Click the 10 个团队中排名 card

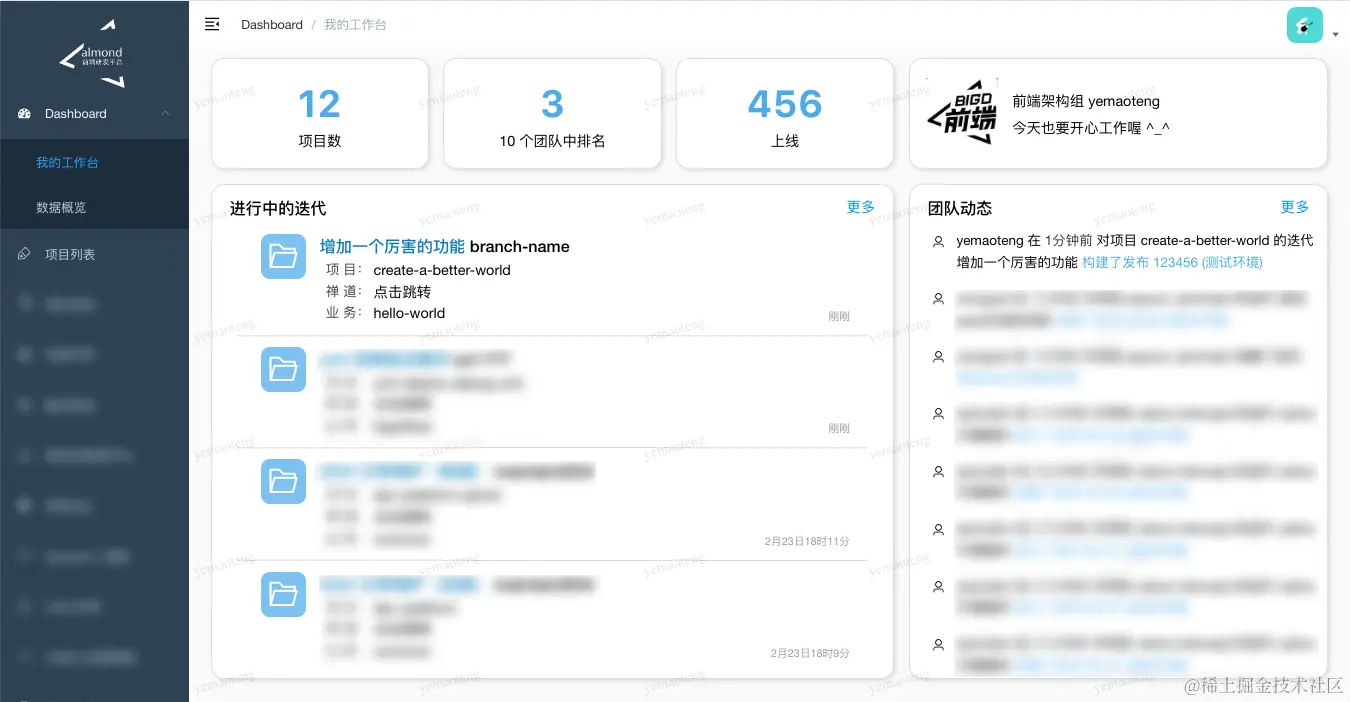tap(552, 113)
